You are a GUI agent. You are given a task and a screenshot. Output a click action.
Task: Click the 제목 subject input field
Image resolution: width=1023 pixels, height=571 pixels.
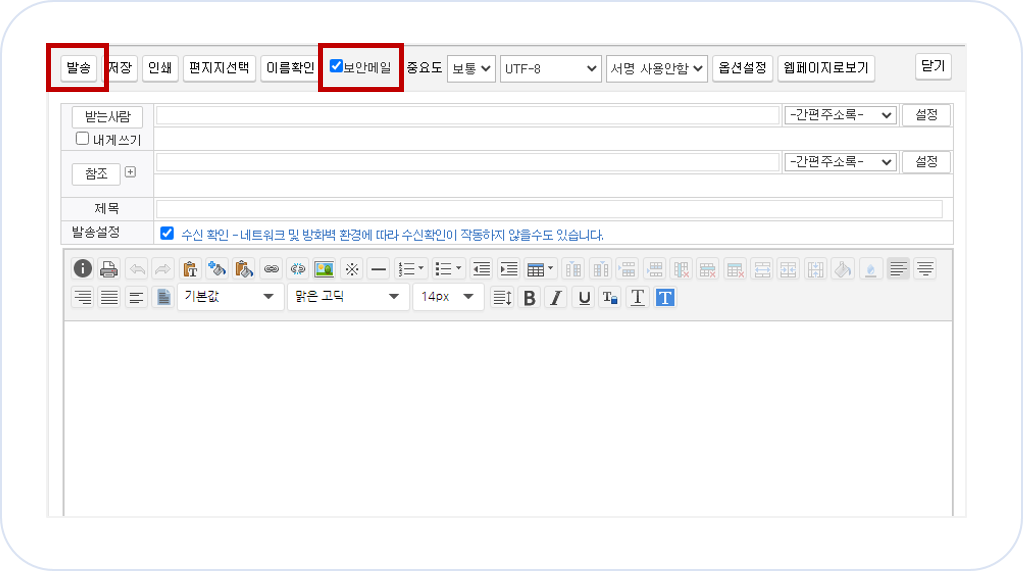click(x=549, y=209)
